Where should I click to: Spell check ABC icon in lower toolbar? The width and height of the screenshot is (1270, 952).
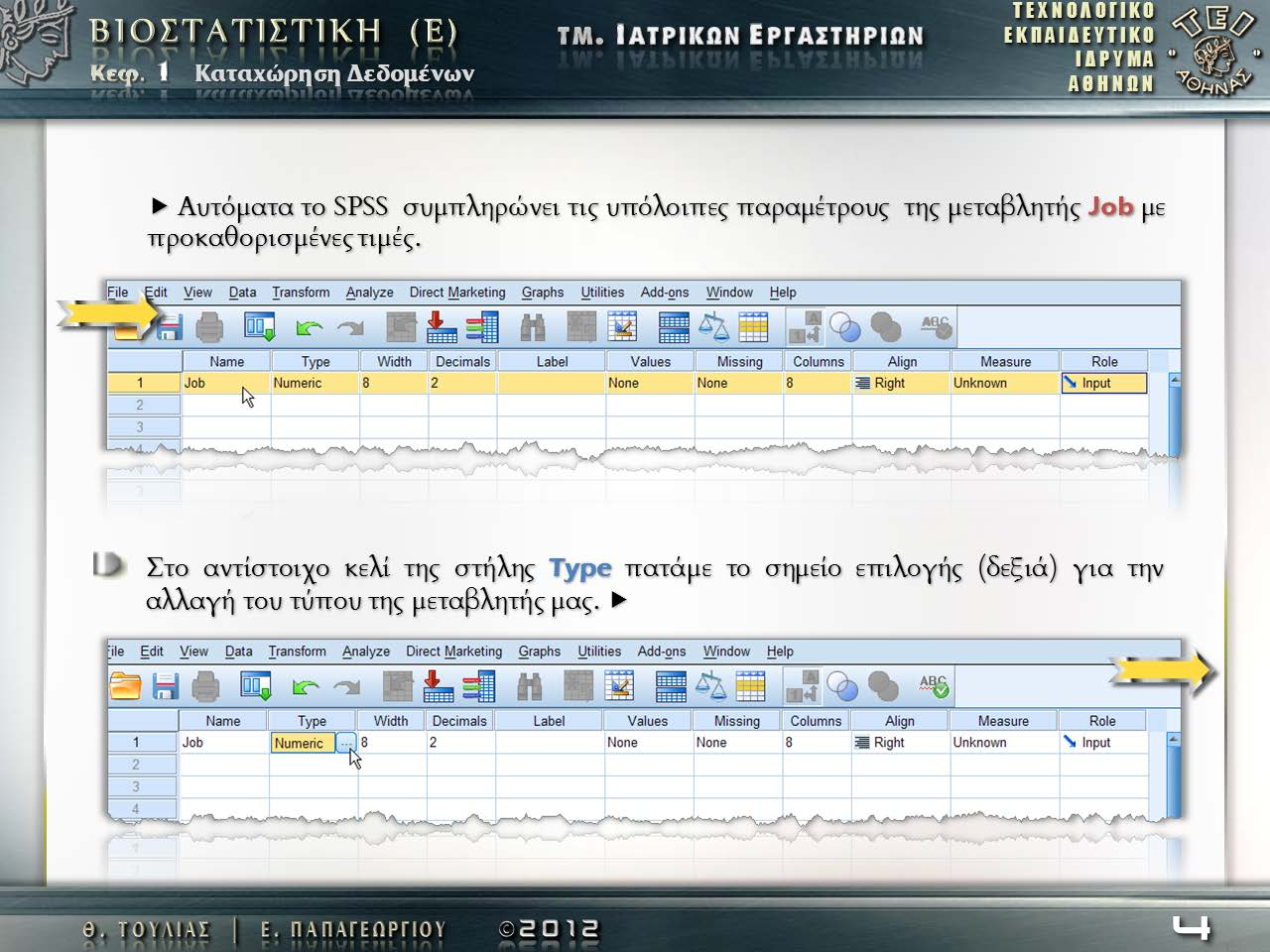click(934, 685)
